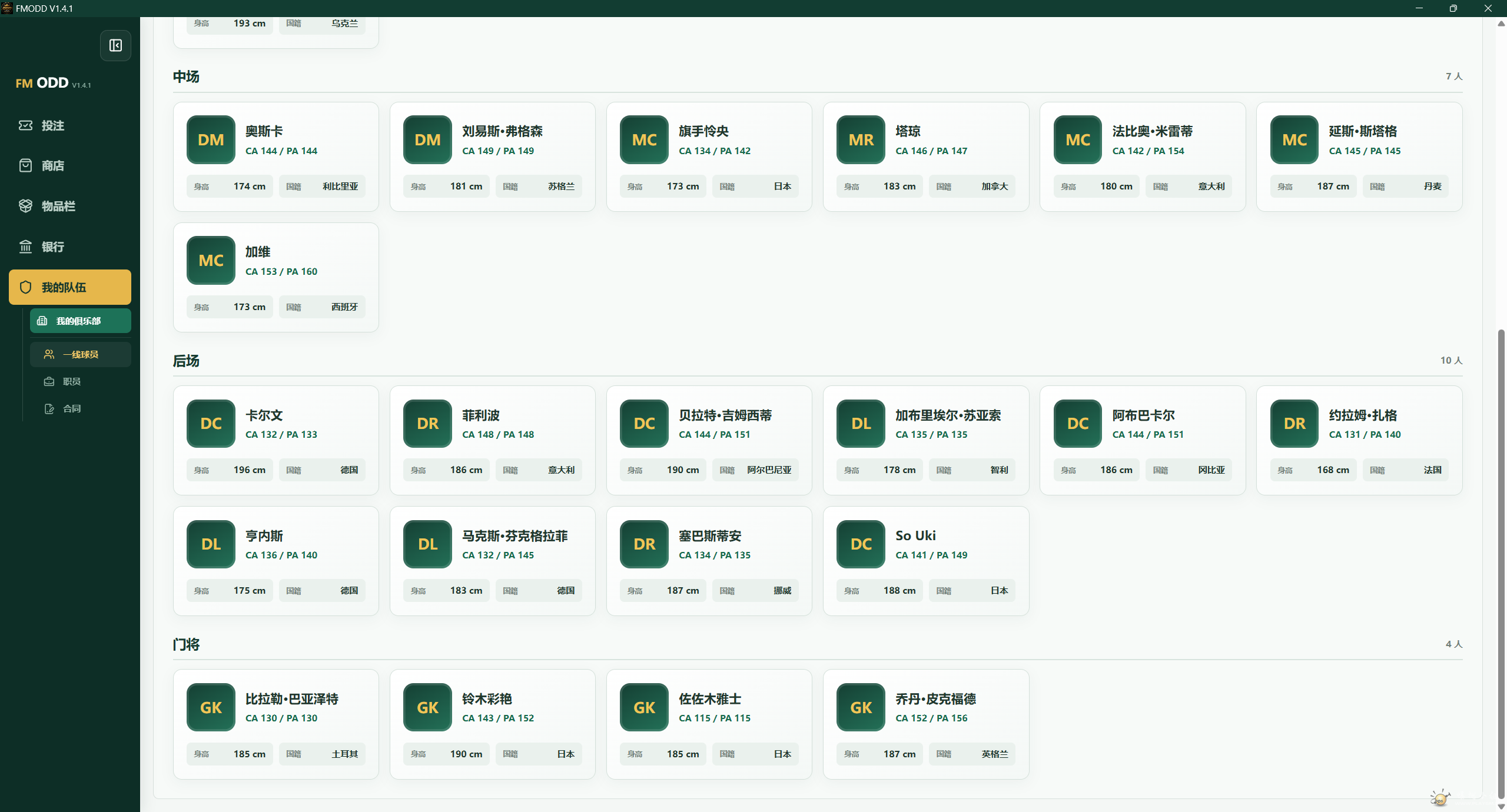The image size is (1507, 812).
Task: Click 加维's rating CA 153 / PA 160
Action: pos(281,271)
